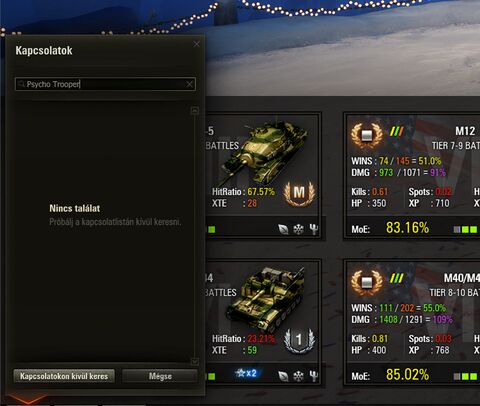
Task: Click the M12 MoE 83.16% progress marks
Action: [465, 229]
